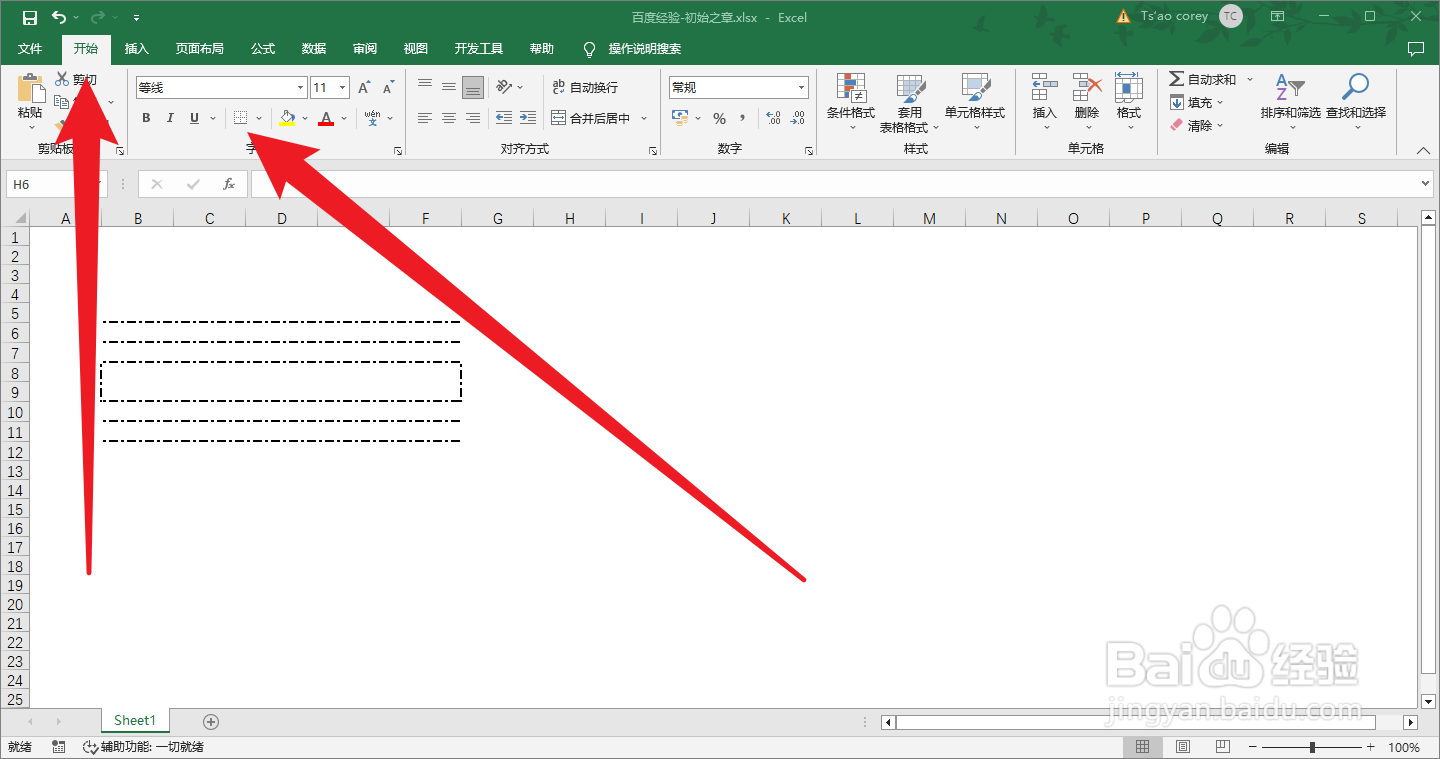The height and width of the screenshot is (759, 1440).
Task: Click the Name Box showing H6
Action: click(56, 184)
